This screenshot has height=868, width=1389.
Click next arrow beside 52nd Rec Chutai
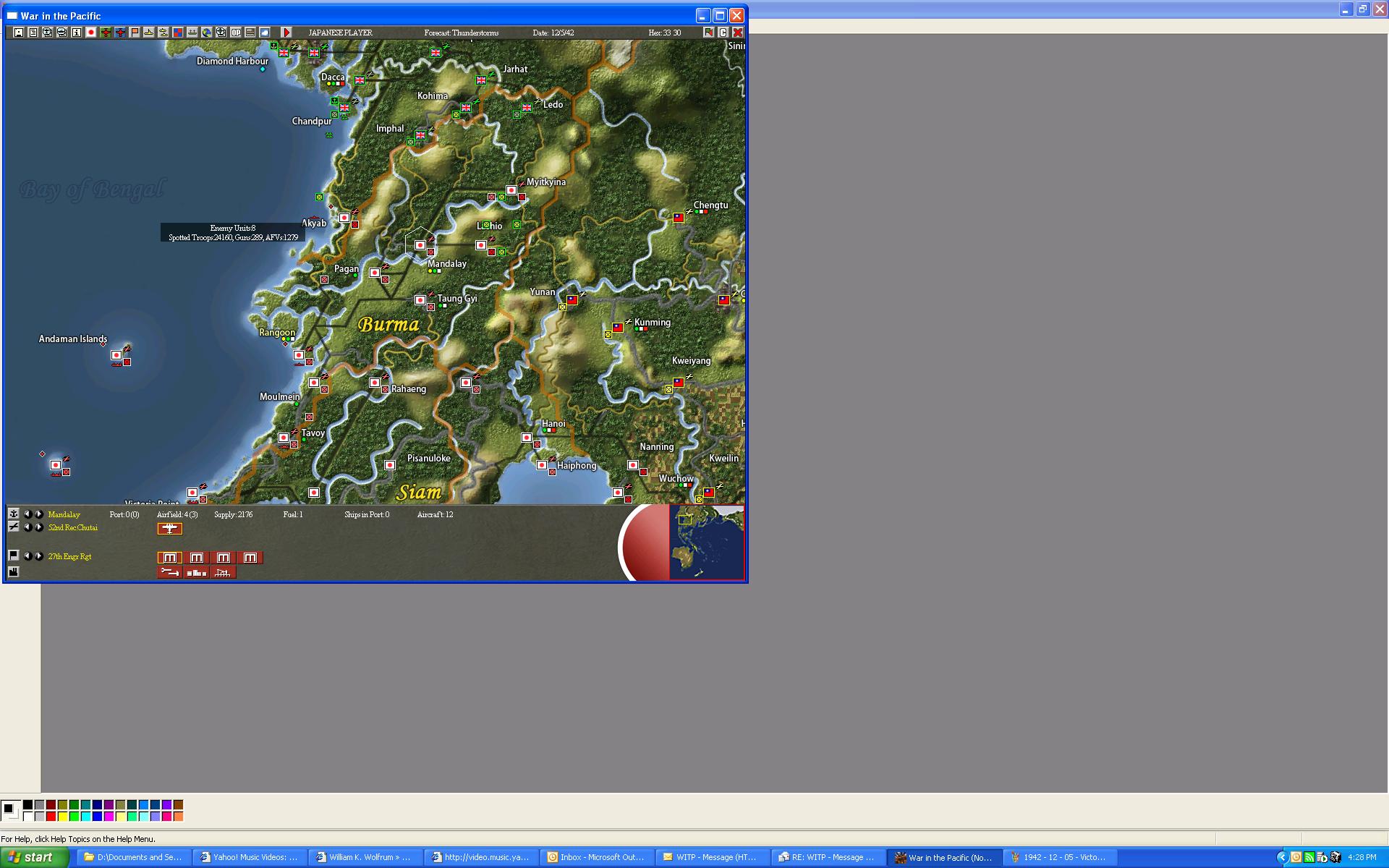[x=39, y=527]
